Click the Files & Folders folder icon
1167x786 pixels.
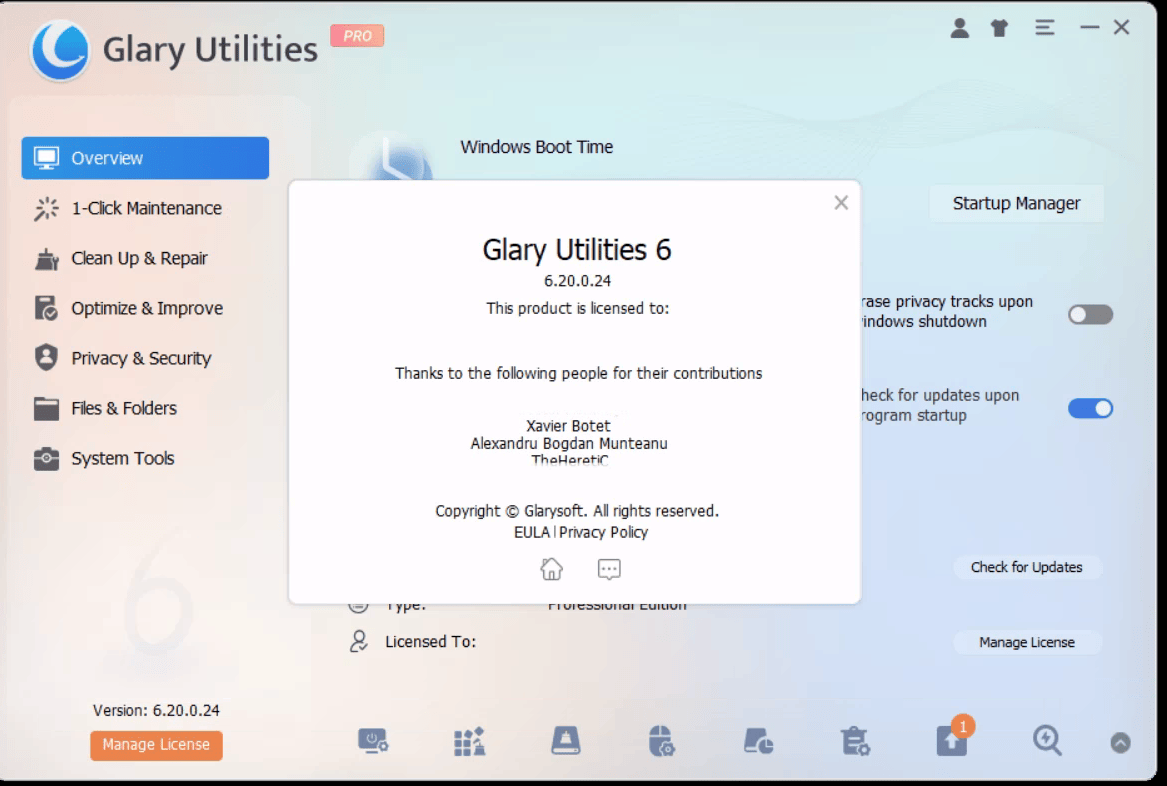tap(46, 409)
